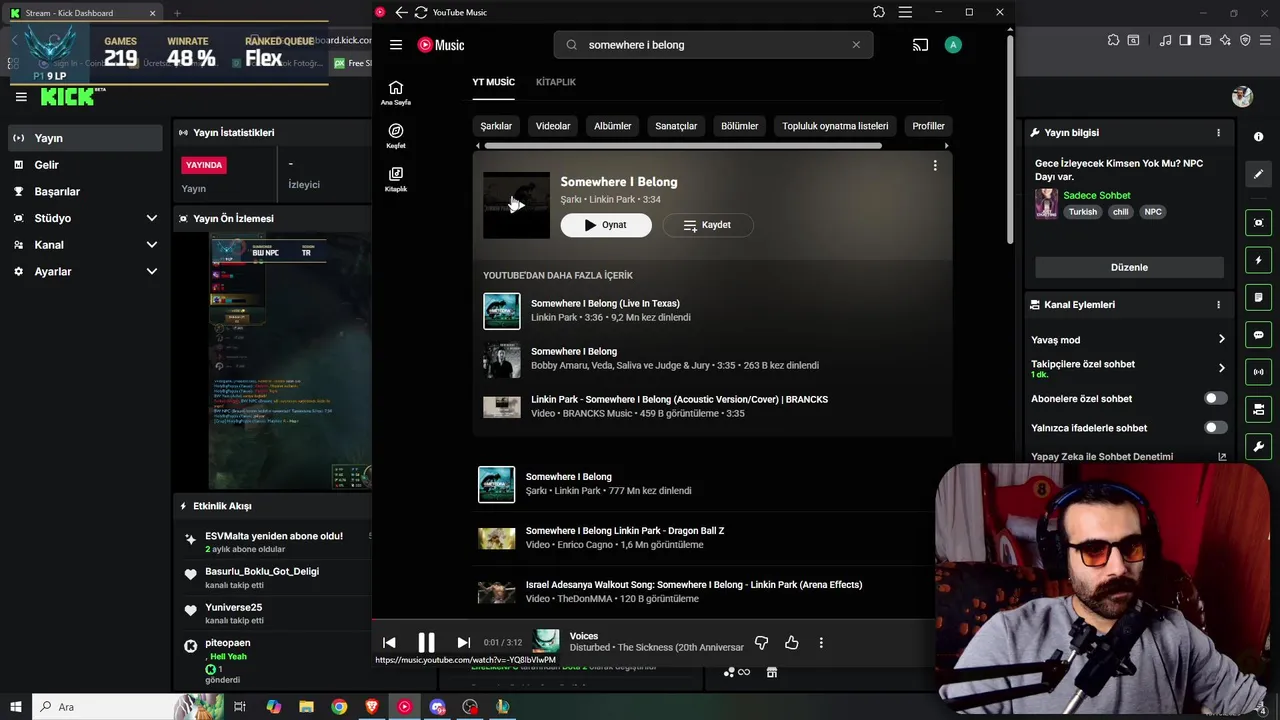The height and width of the screenshot is (720, 1280).
Task: Click inside the YouTube Music search field
Action: click(713, 45)
